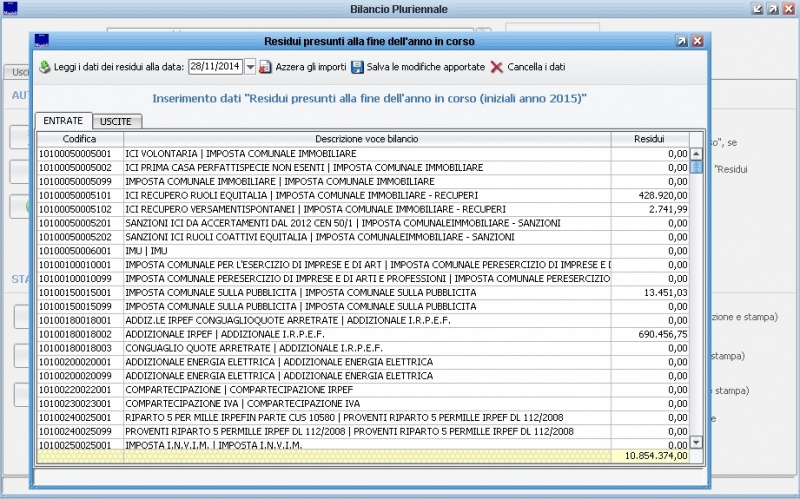Switch to the ENTRATE tab
Image resolution: width=800 pixels, height=499 pixels.
click(63, 121)
